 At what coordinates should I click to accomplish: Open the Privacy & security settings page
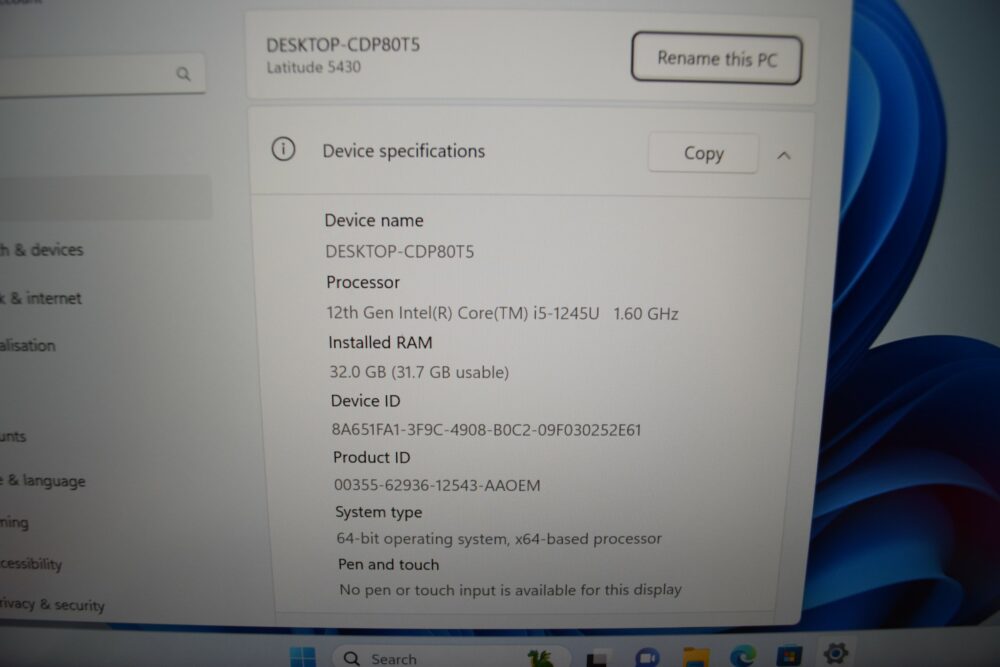click(52, 604)
